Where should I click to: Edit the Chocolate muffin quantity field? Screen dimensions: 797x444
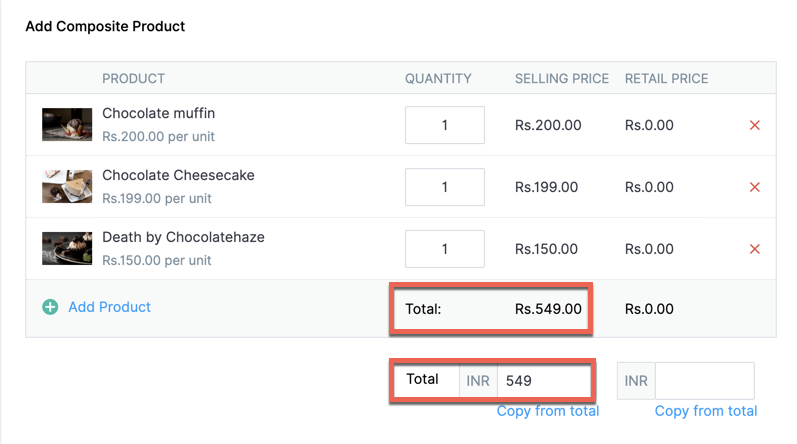(444, 125)
